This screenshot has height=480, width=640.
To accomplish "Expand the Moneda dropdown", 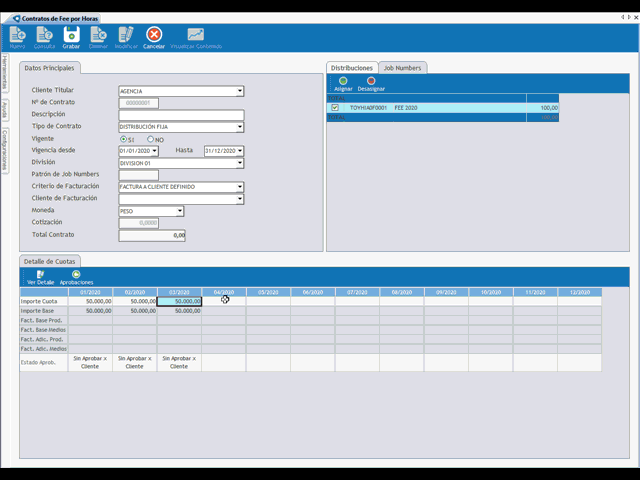I will 180,211.
